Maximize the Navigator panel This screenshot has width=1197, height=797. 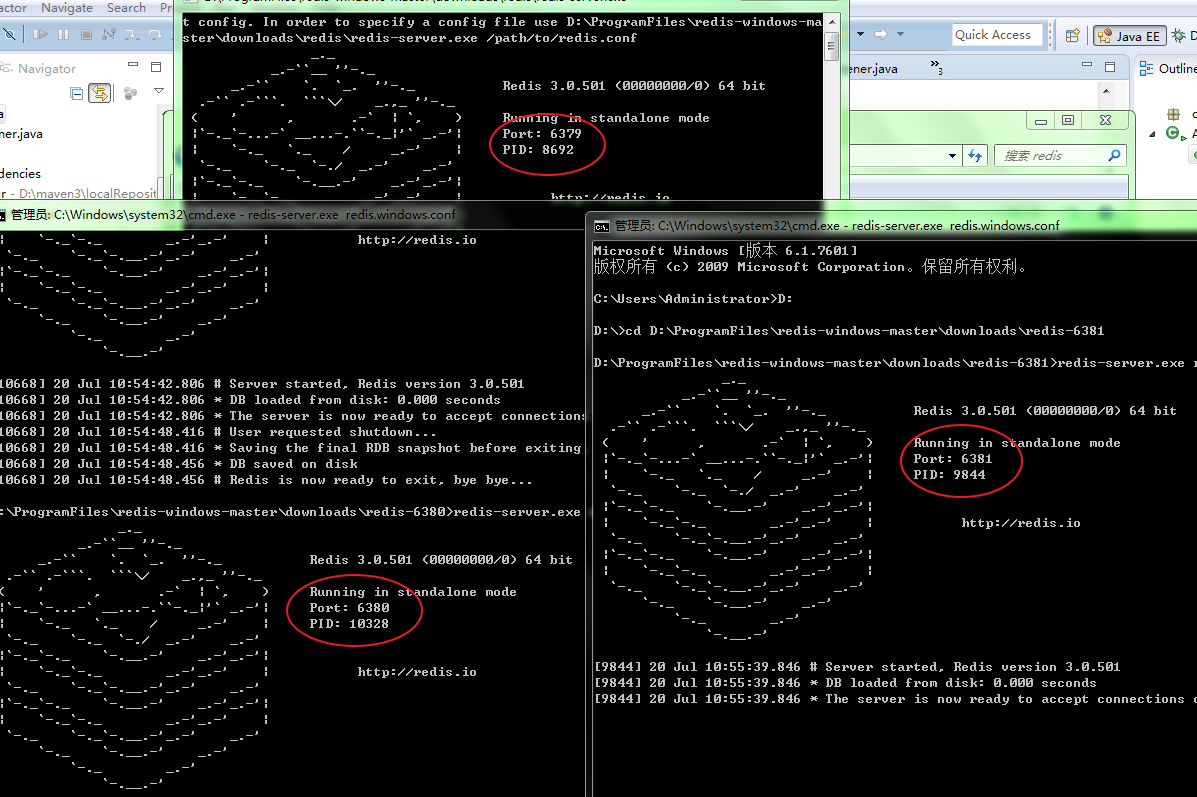156,67
